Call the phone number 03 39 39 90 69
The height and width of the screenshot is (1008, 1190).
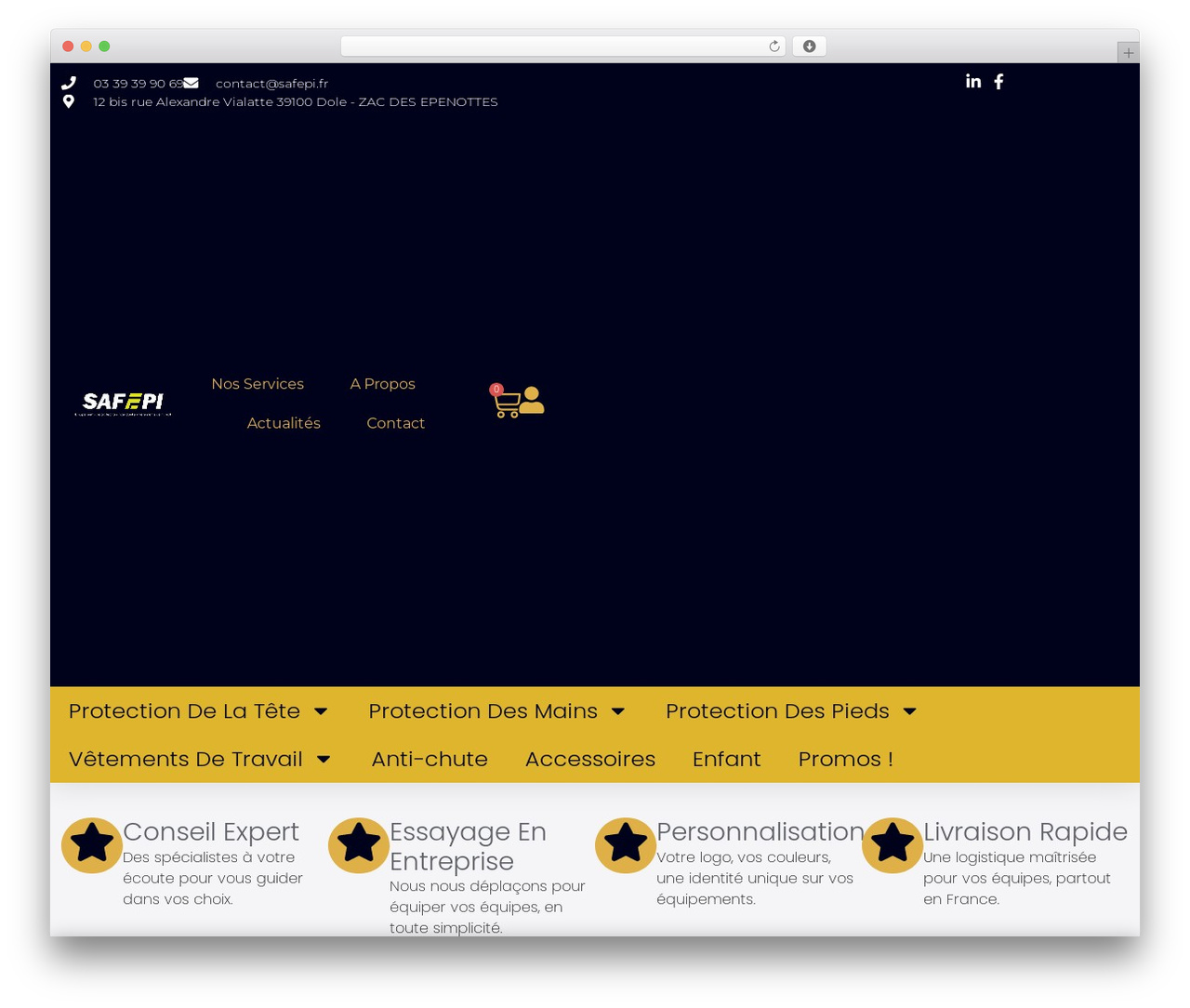(x=138, y=84)
